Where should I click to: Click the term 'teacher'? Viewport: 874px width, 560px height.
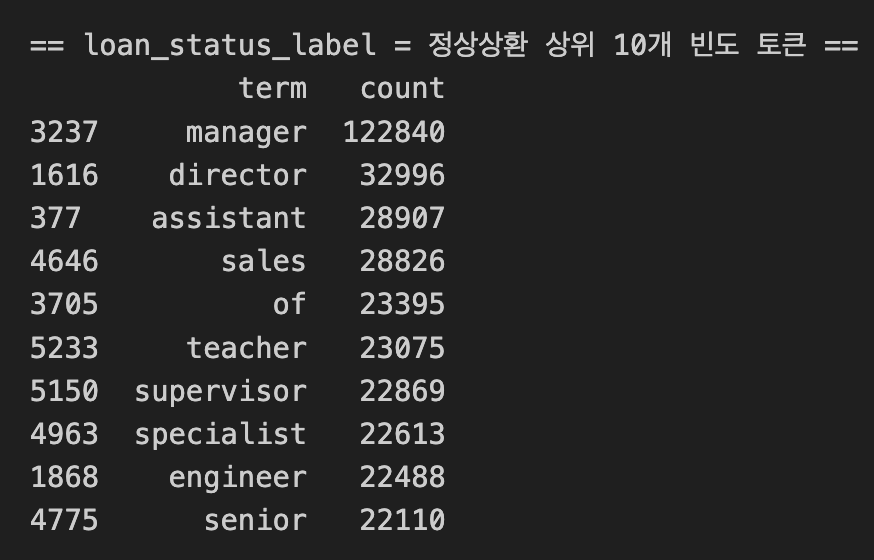tap(246, 348)
